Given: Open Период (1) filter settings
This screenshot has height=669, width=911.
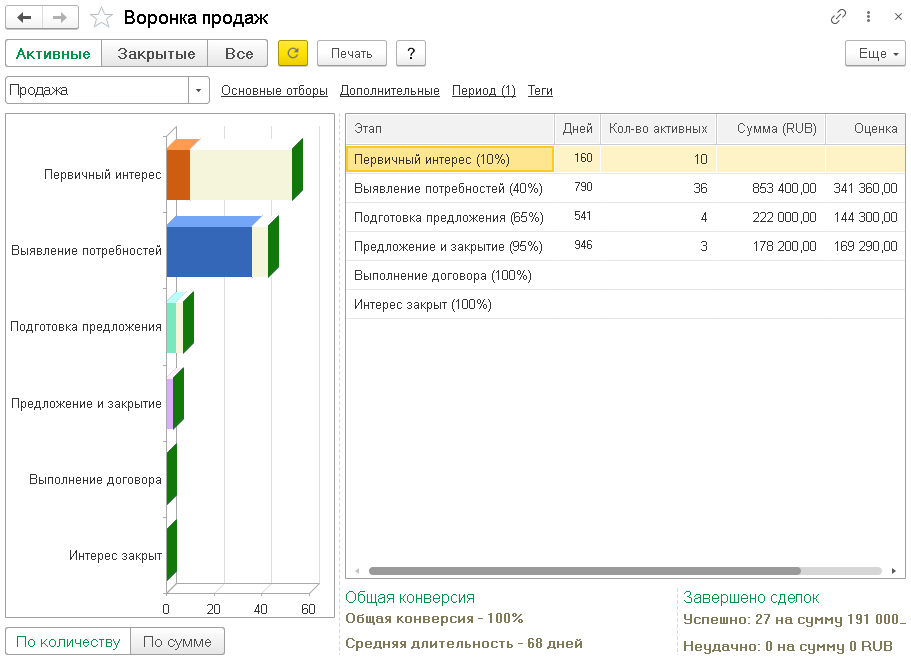Looking at the screenshot, I should click(483, 91).
